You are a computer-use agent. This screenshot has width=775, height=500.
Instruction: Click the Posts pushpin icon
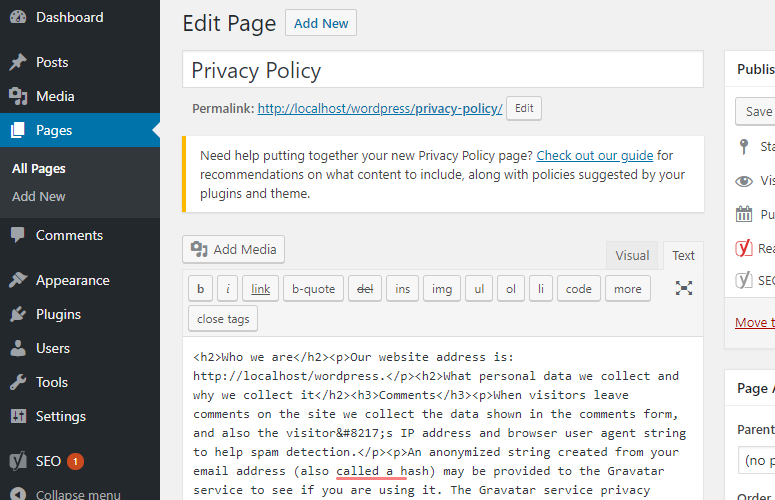[18, 62]
